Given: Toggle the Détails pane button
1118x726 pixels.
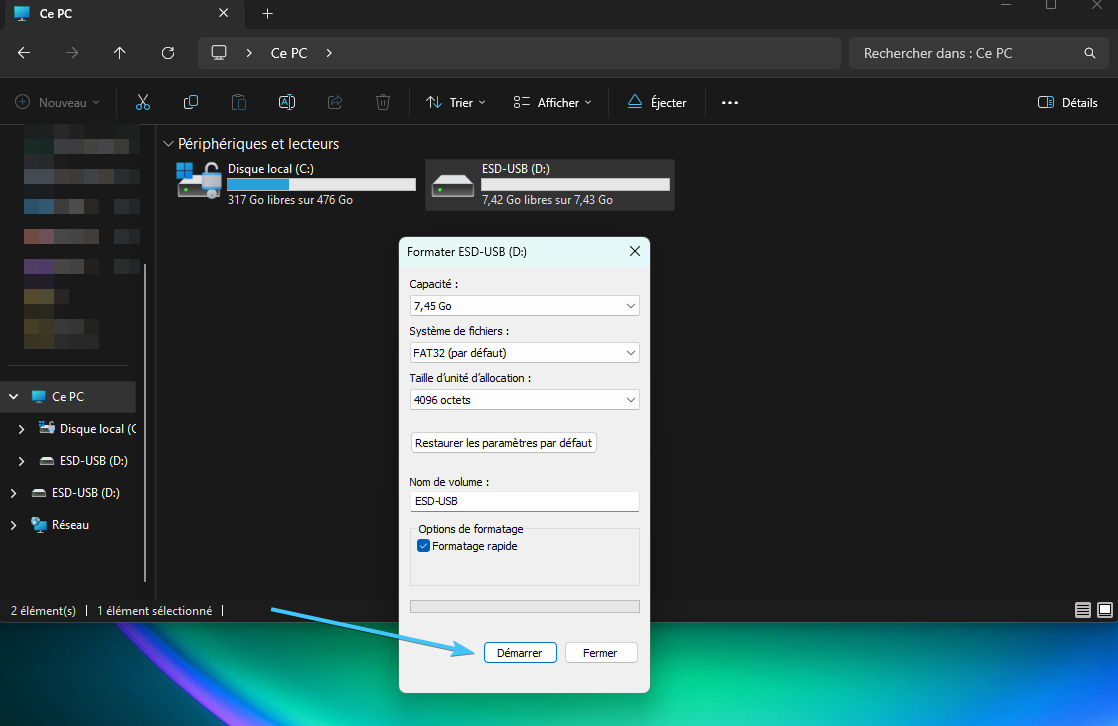Looking at the screenshot, I should click(x=1067, y=103).
